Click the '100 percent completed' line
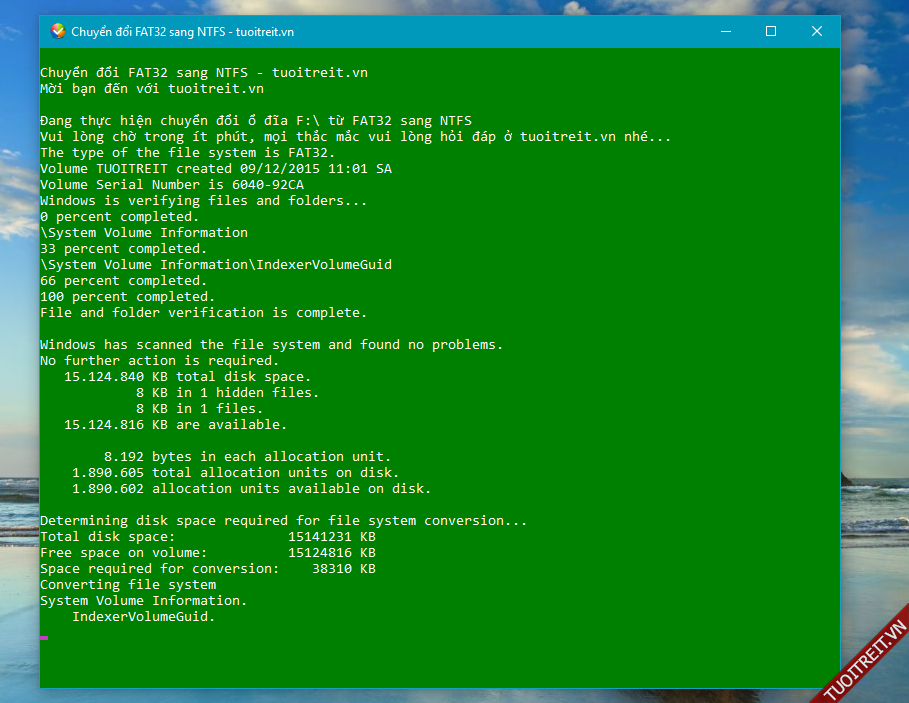 click(127, 297)
